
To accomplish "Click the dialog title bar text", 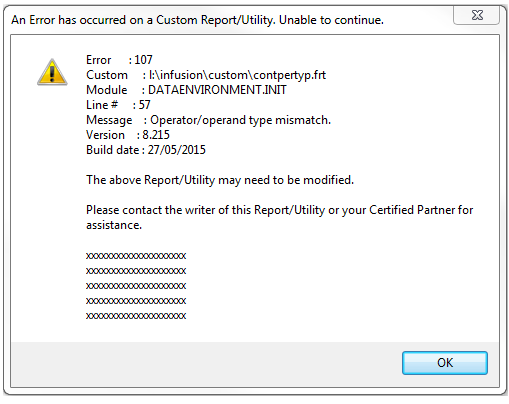I will tap(197, 20).
